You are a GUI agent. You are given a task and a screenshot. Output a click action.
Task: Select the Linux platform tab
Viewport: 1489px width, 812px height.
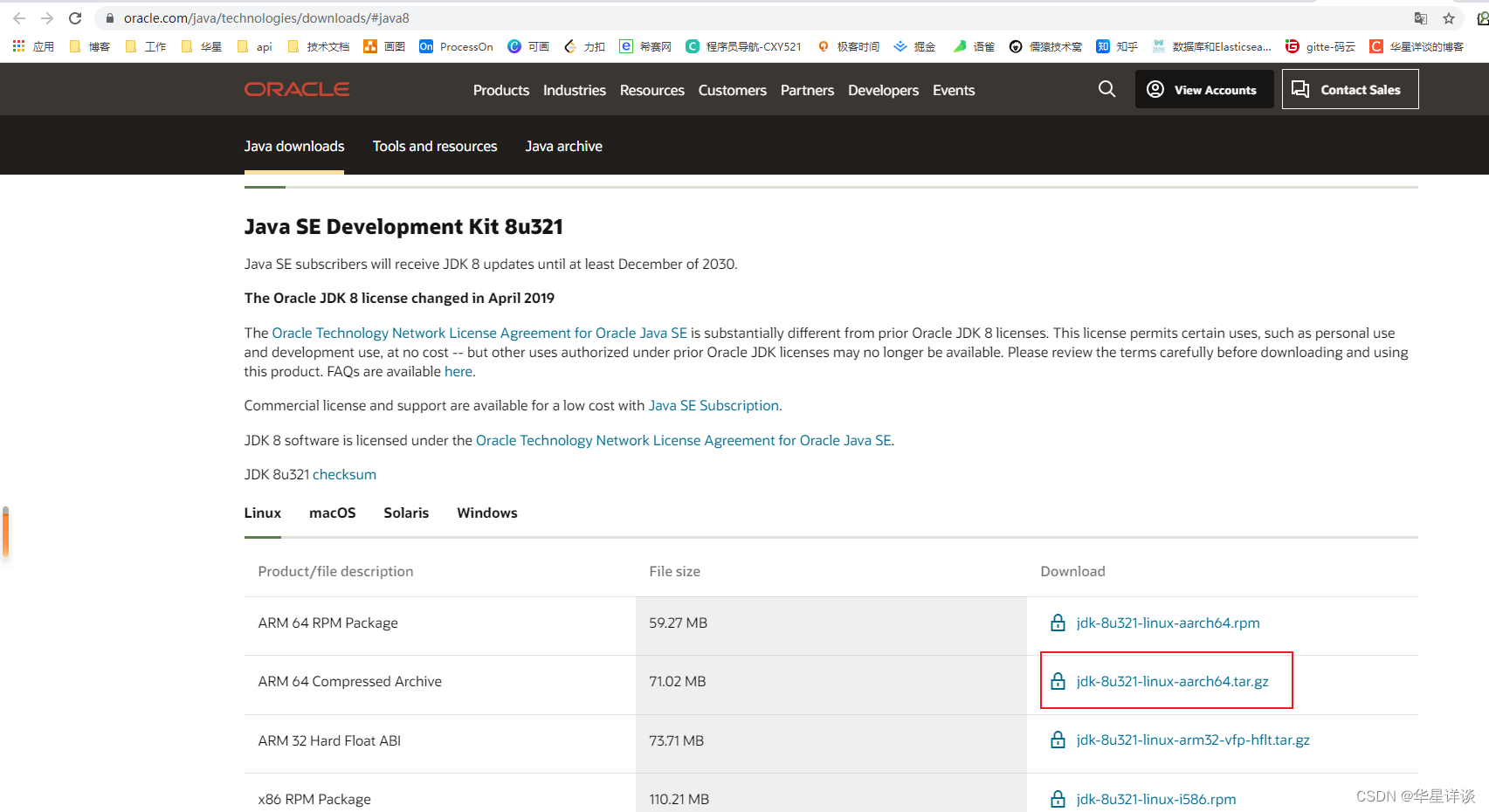[263, 513]
